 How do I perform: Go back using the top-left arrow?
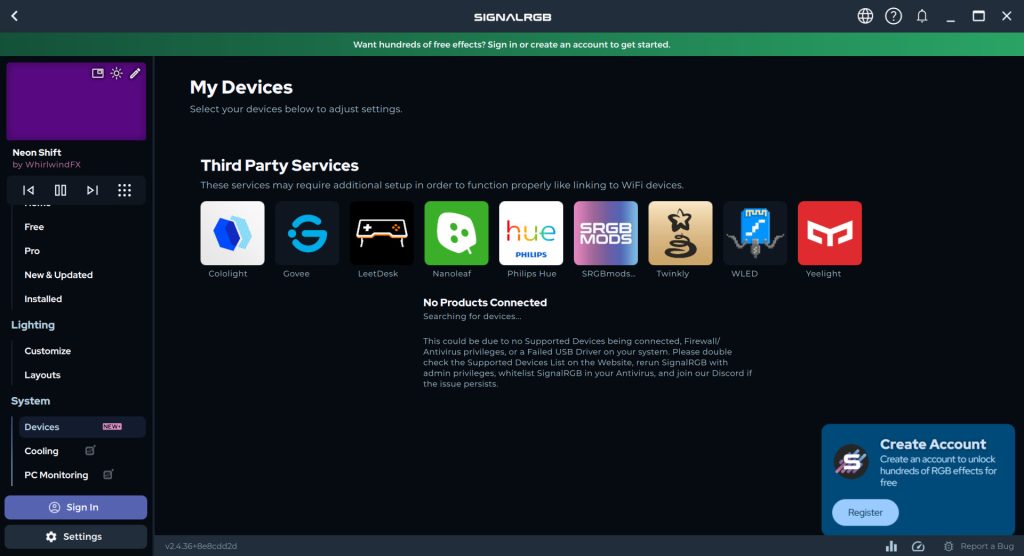(x=14, y=16)
